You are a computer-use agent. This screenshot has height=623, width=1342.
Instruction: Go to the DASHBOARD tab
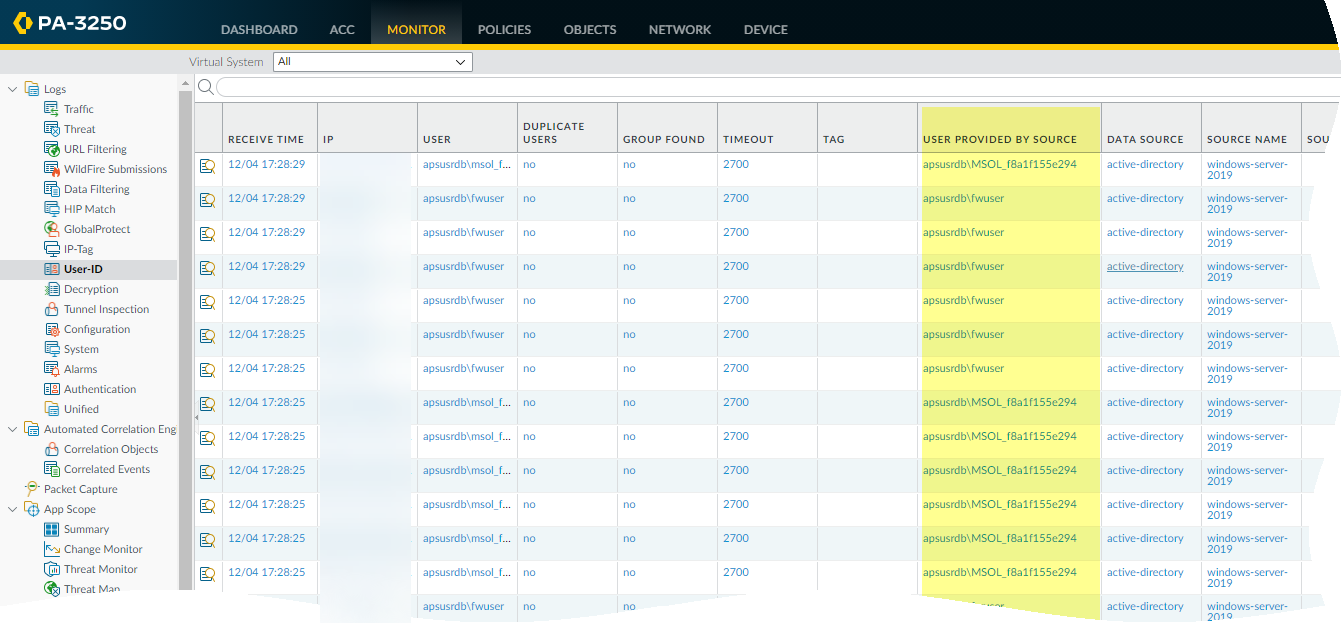pyautogui.click(x=259, y=29)
